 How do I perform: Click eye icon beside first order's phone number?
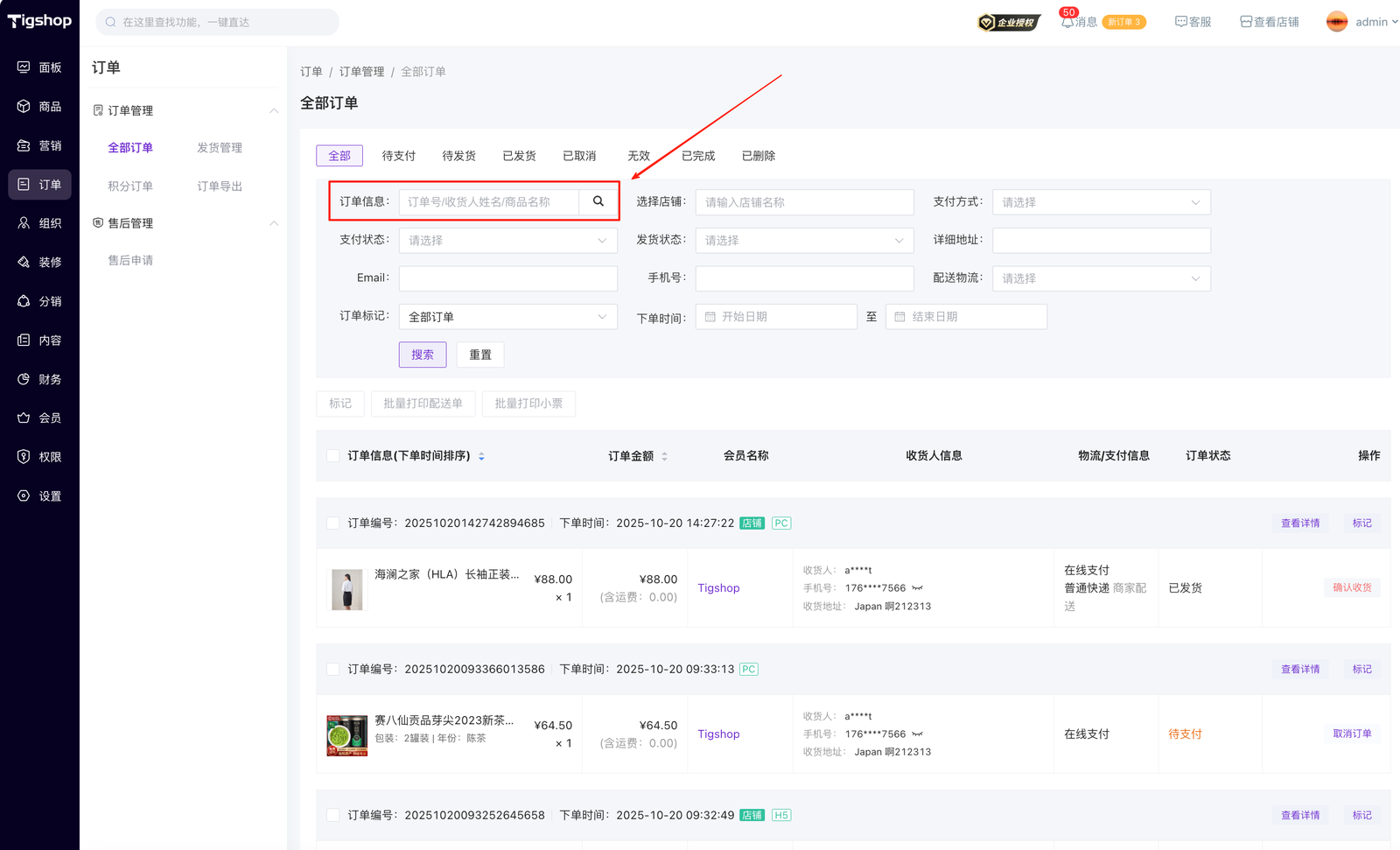coord(917,588)
